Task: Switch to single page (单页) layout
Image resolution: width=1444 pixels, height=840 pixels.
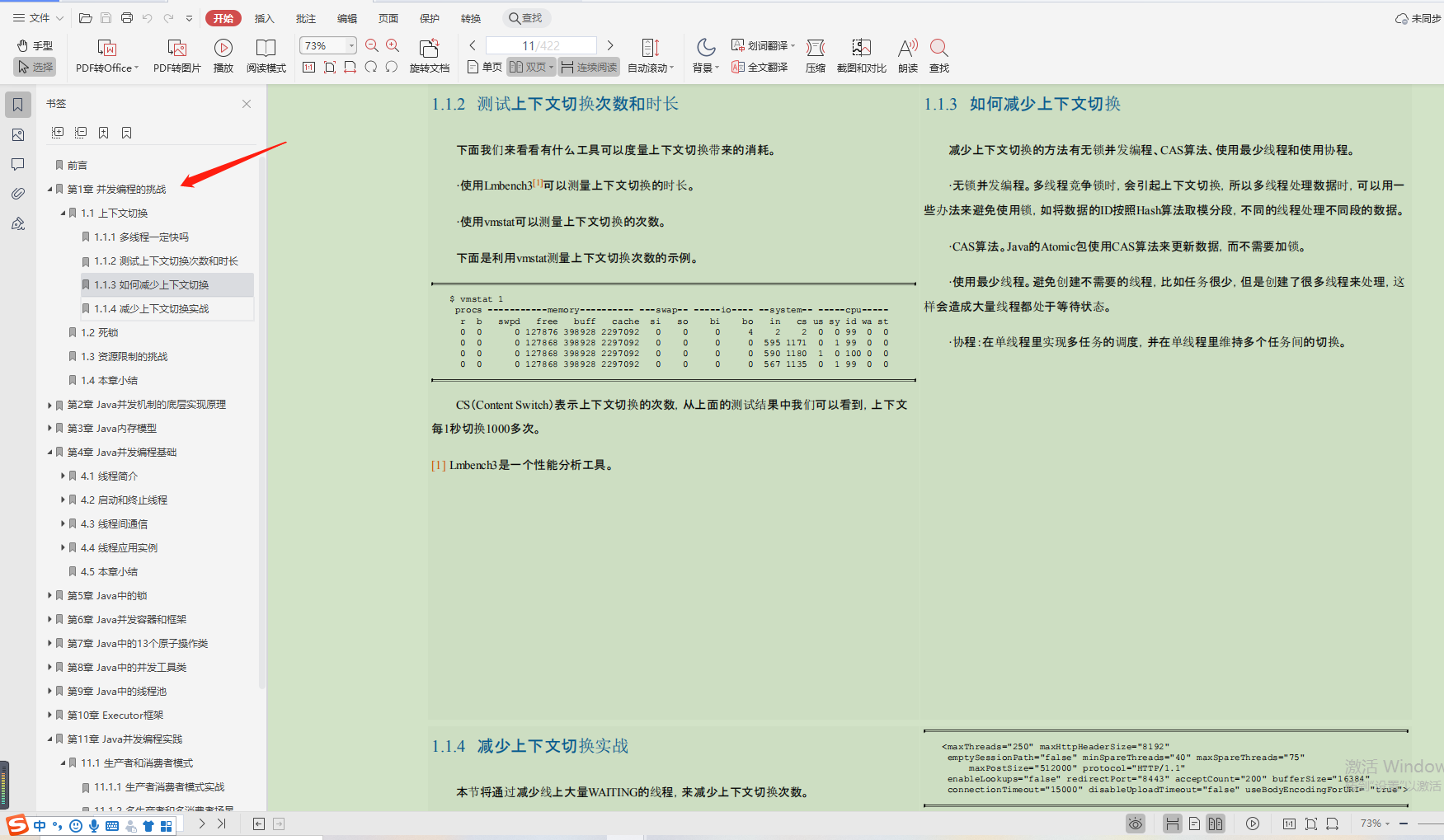Action: [485, 67]
